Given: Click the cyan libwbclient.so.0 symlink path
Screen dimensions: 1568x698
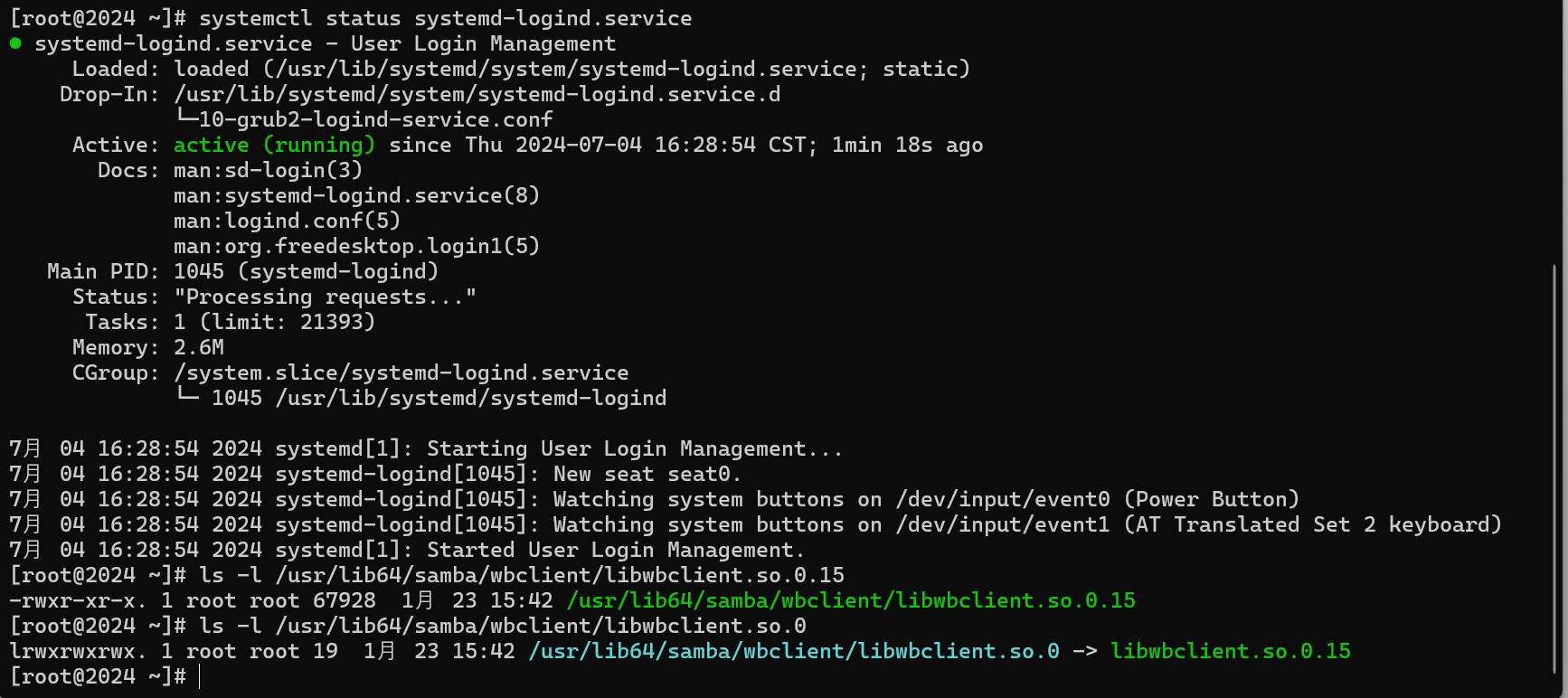Looking at the screenshot, I should pyautogui.click(x=794, y=651).
